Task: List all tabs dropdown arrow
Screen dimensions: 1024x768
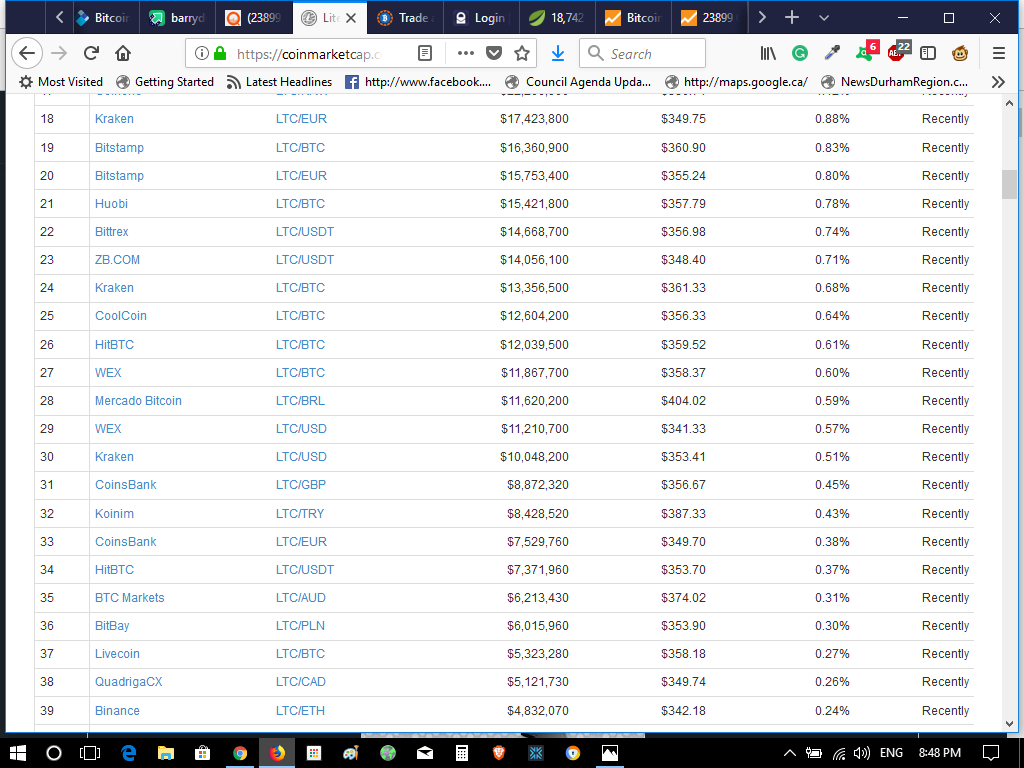Action: click(824, 18)
